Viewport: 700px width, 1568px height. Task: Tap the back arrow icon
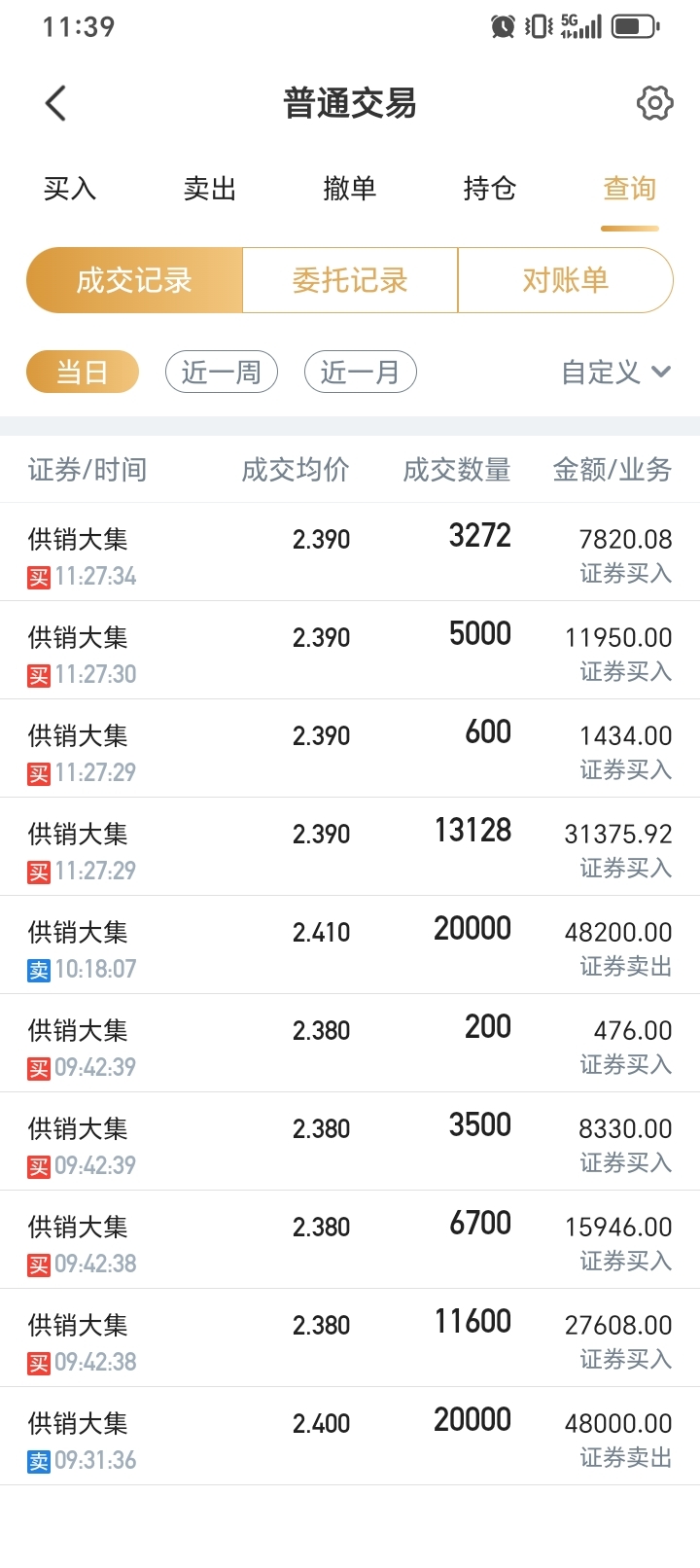[x=55, y=103]
